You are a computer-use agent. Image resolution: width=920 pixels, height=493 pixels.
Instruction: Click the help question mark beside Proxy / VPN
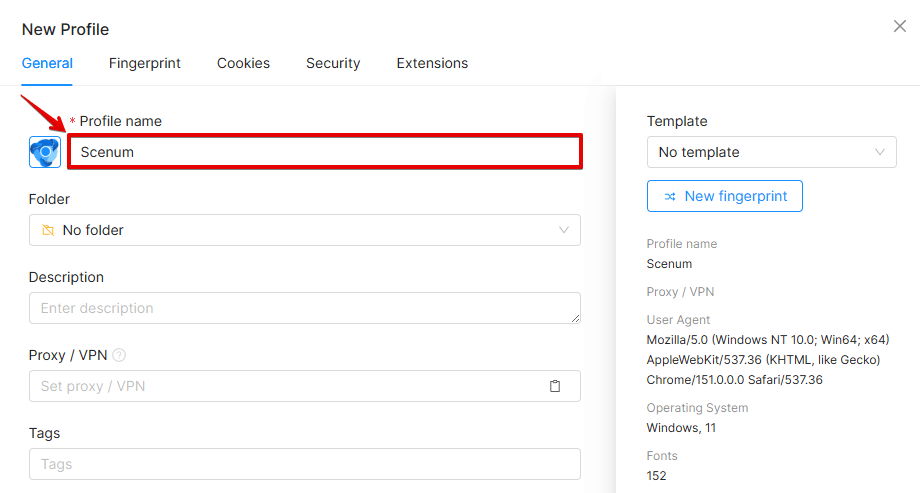119,355
